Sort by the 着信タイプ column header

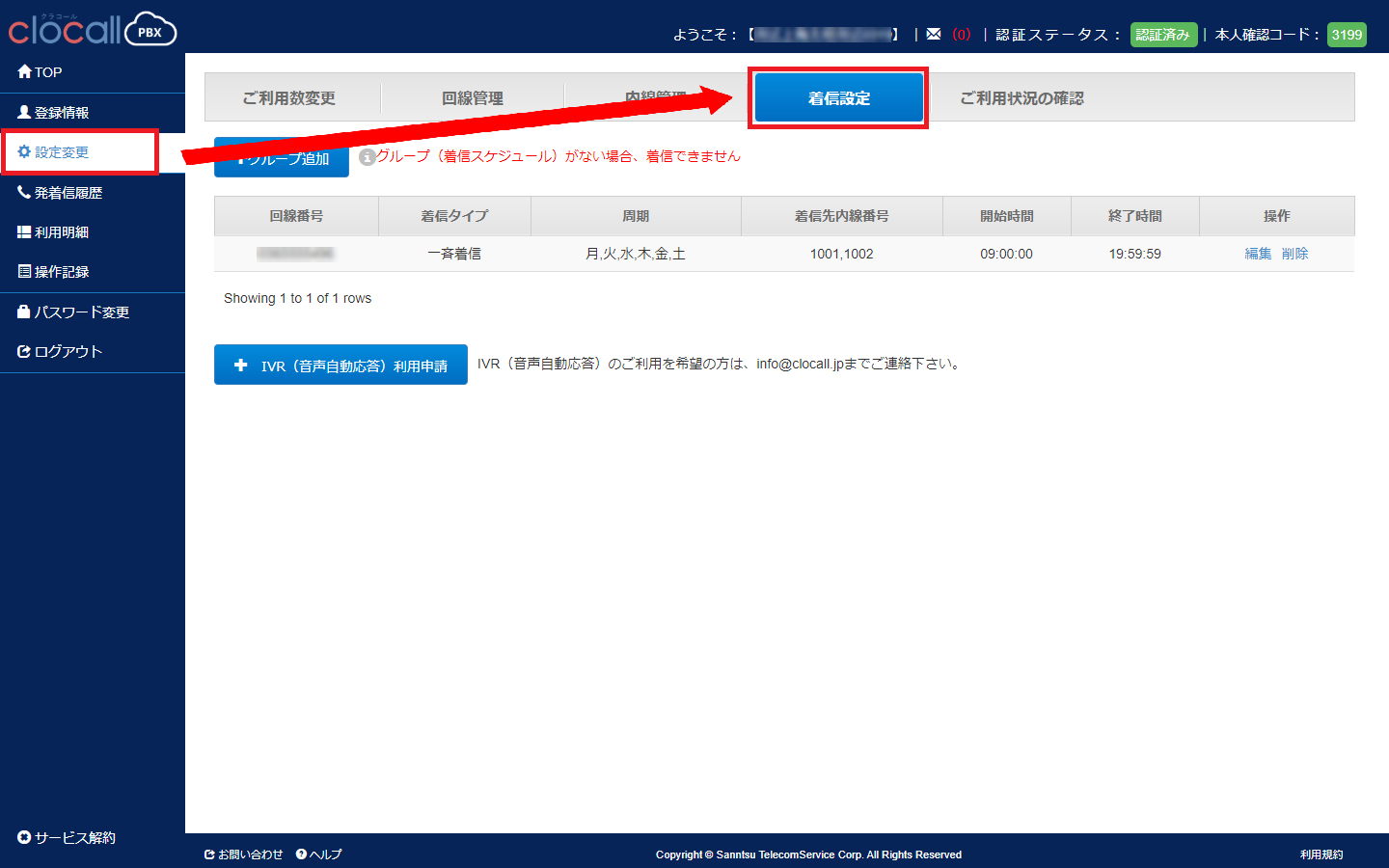(454, 216)
